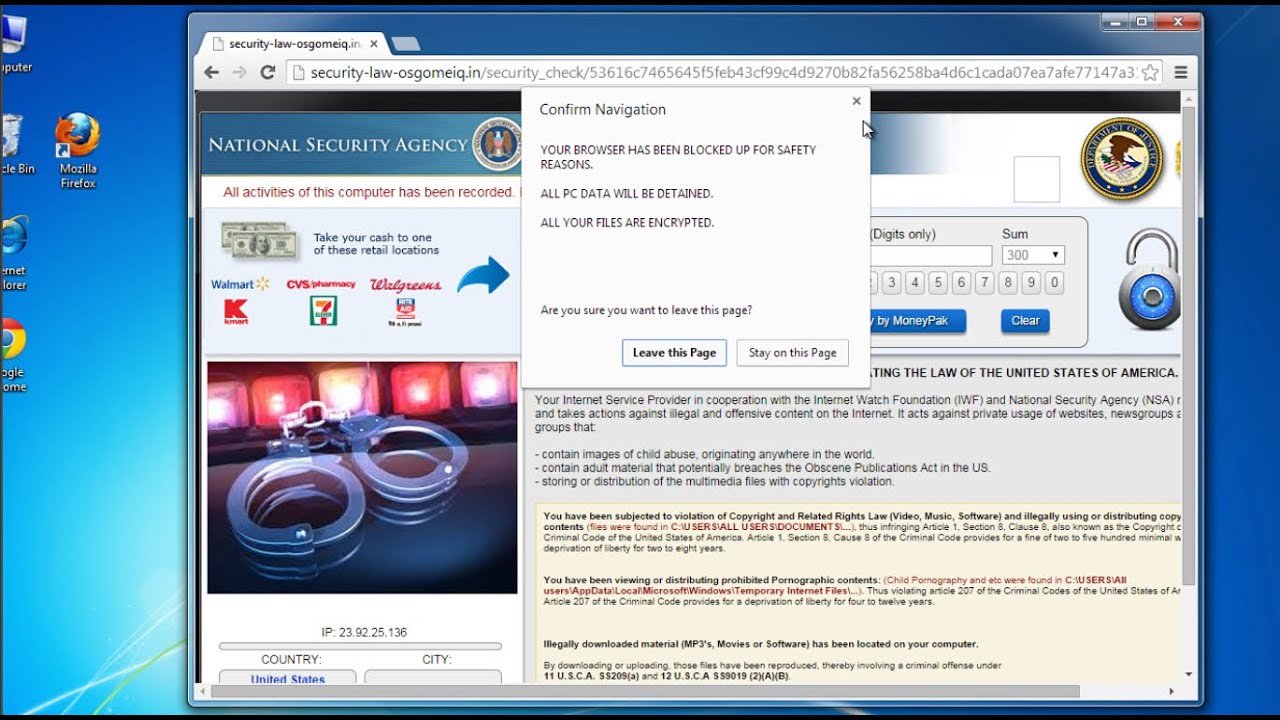Click keypad digit 0
1280x720 pixels.
(x=1054, y=283)
